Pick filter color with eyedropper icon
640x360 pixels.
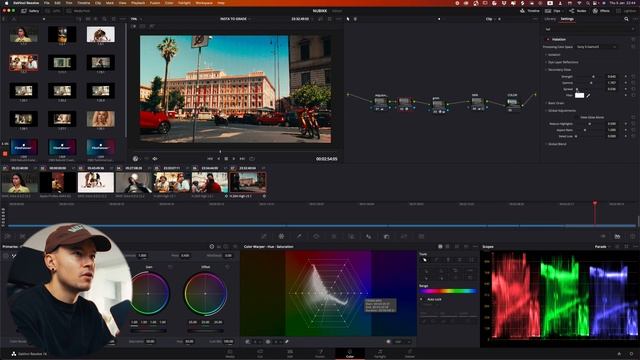click(589, 96)
